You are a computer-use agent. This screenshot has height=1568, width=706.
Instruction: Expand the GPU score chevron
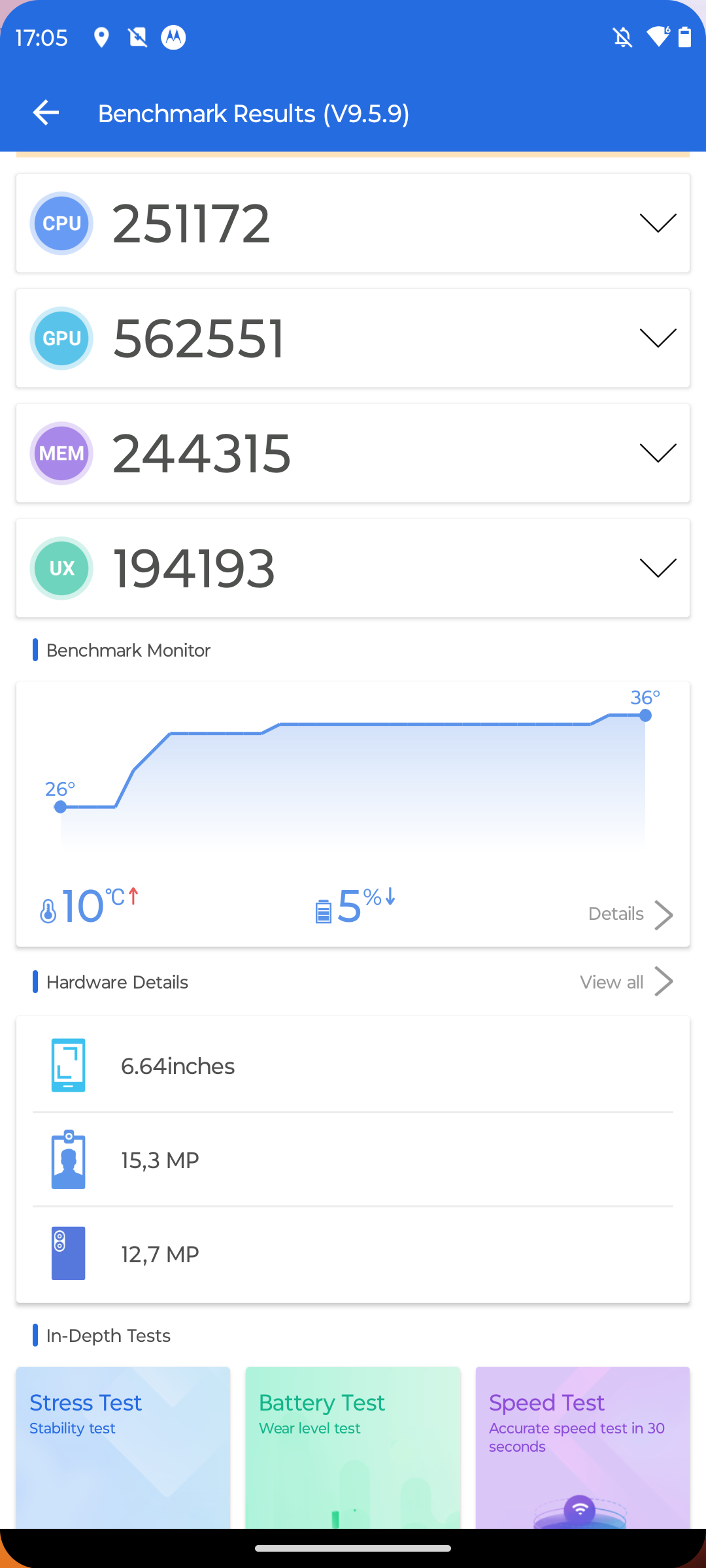pyautogui.click(x=658, y=338)
